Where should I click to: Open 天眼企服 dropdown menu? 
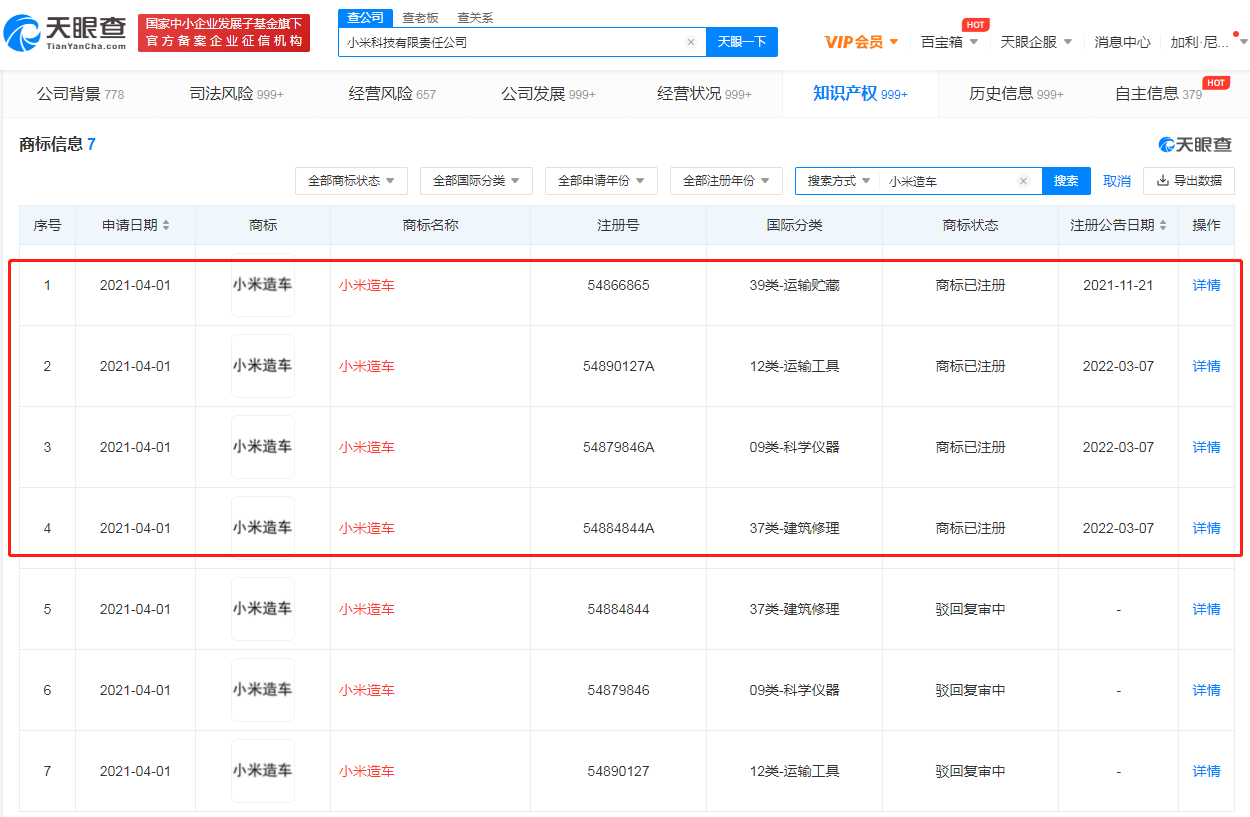[x=1036, y=42]
